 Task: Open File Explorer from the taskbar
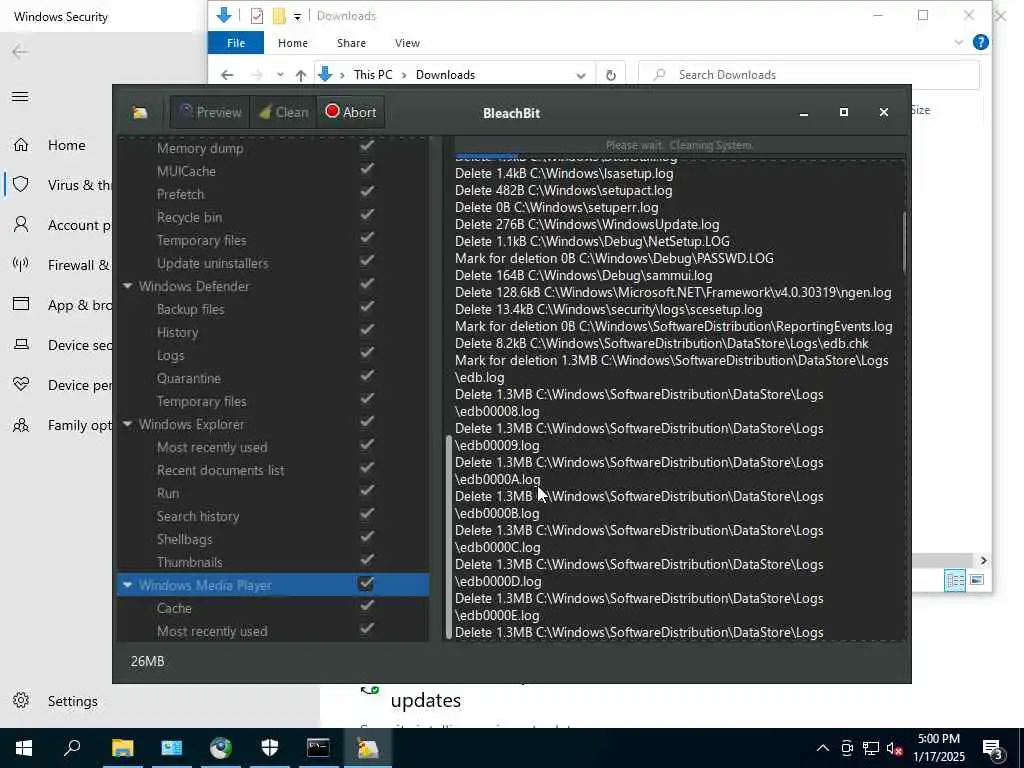[122, 748]
